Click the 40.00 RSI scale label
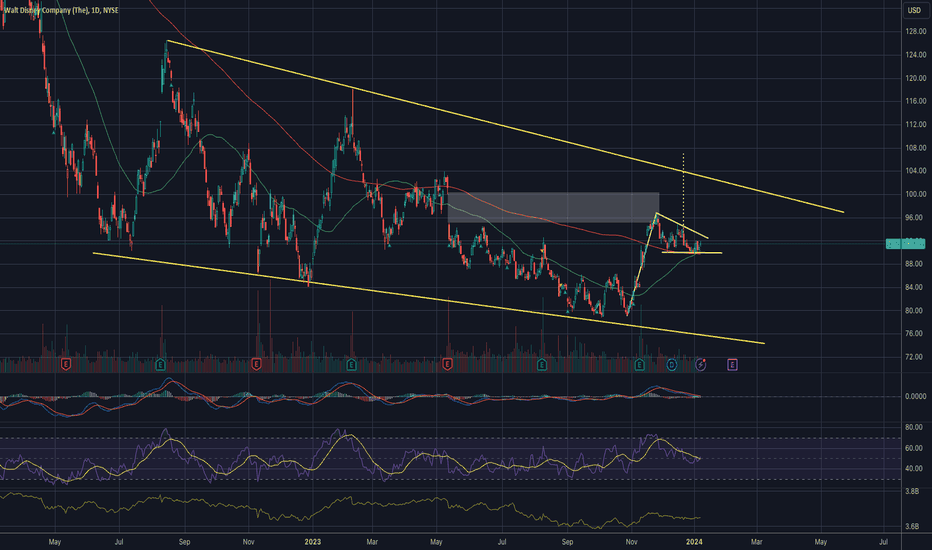The height and width of the screenshot is (550, 932). [914, 469]
